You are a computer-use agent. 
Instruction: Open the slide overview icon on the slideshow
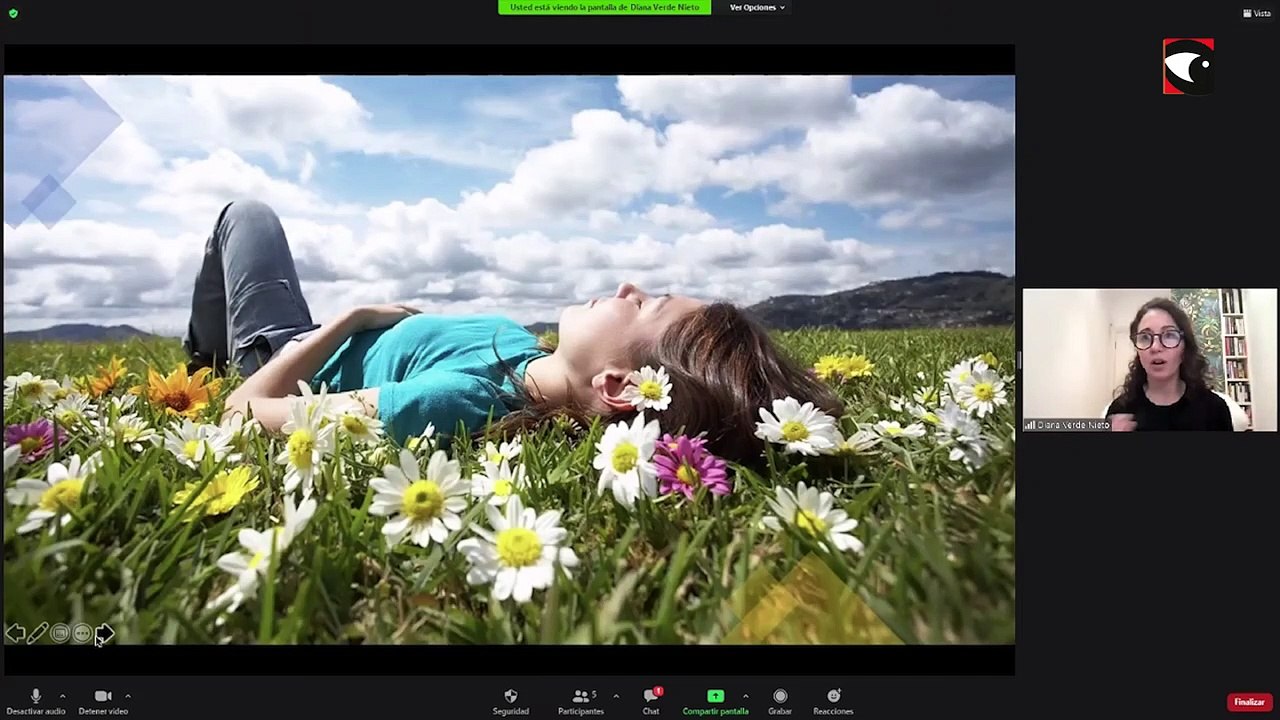coord(60,633)
